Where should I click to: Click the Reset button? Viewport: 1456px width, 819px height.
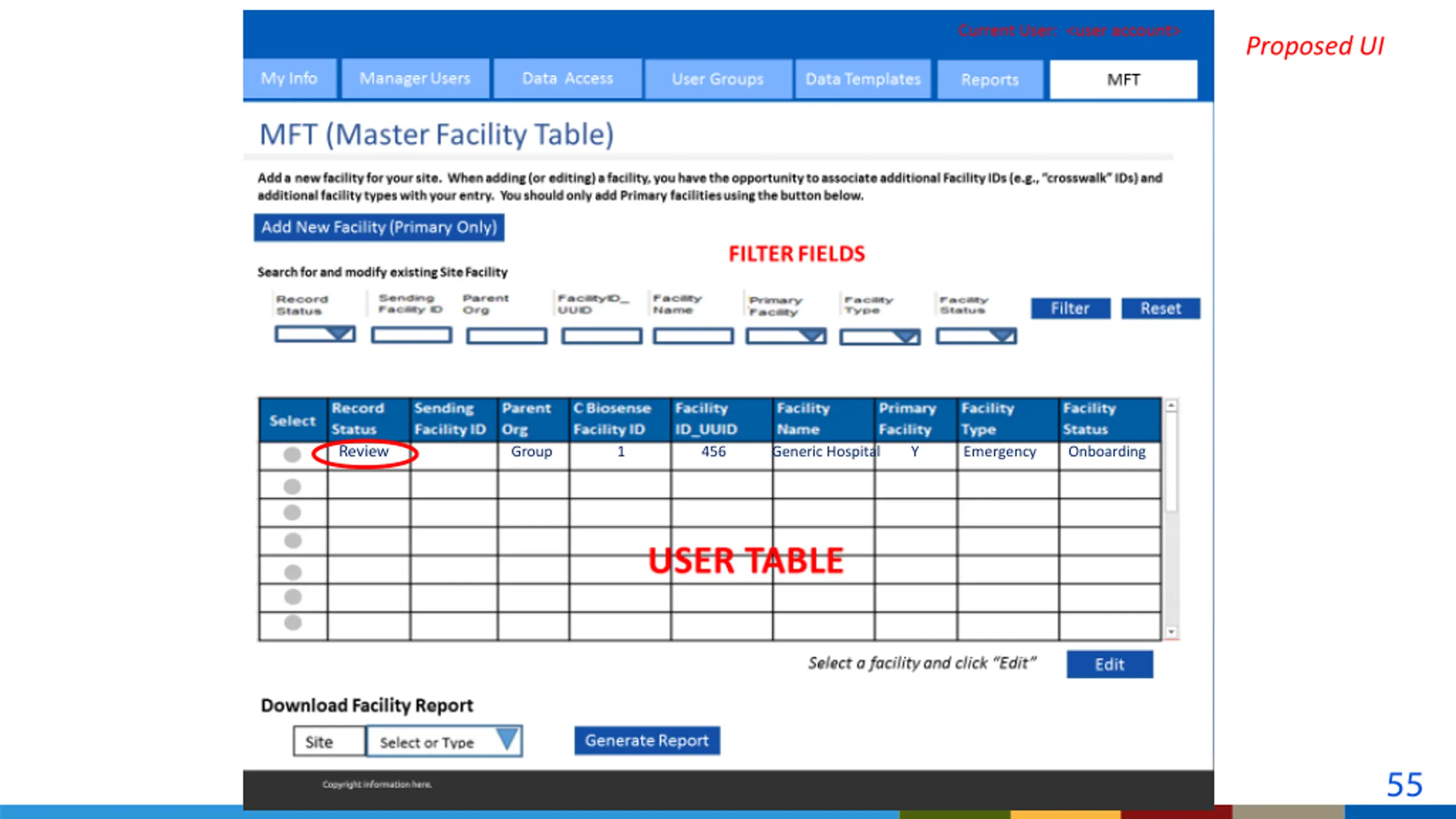coord(1160,309)
